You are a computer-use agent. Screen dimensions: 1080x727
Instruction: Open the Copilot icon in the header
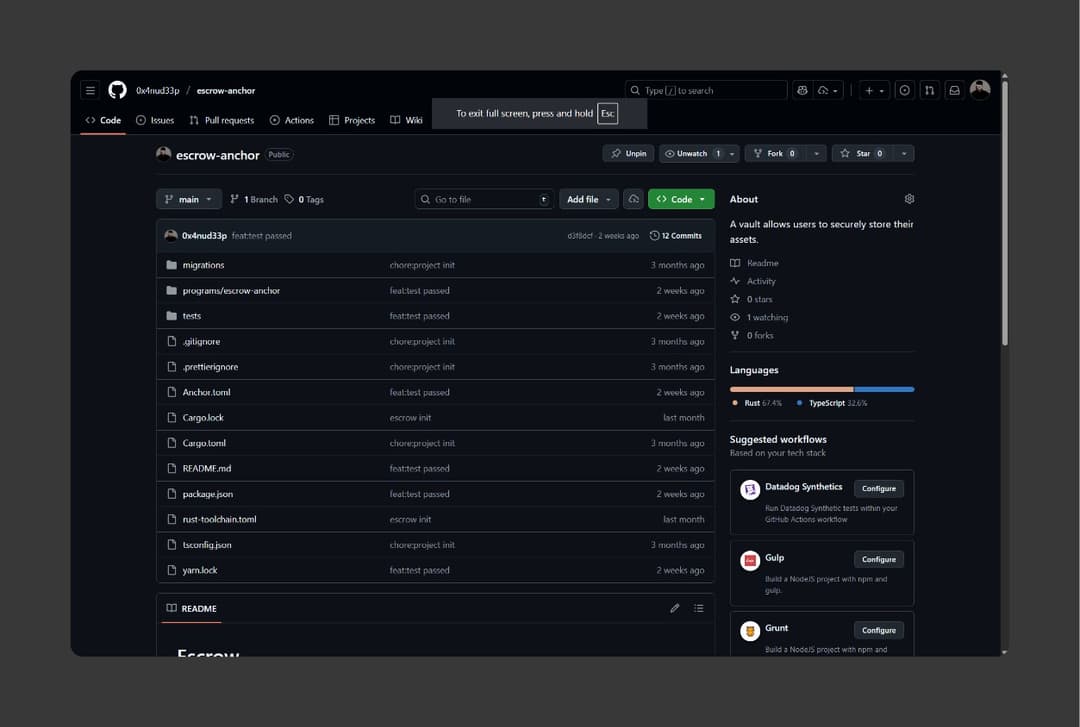click(x=802, y=90)
